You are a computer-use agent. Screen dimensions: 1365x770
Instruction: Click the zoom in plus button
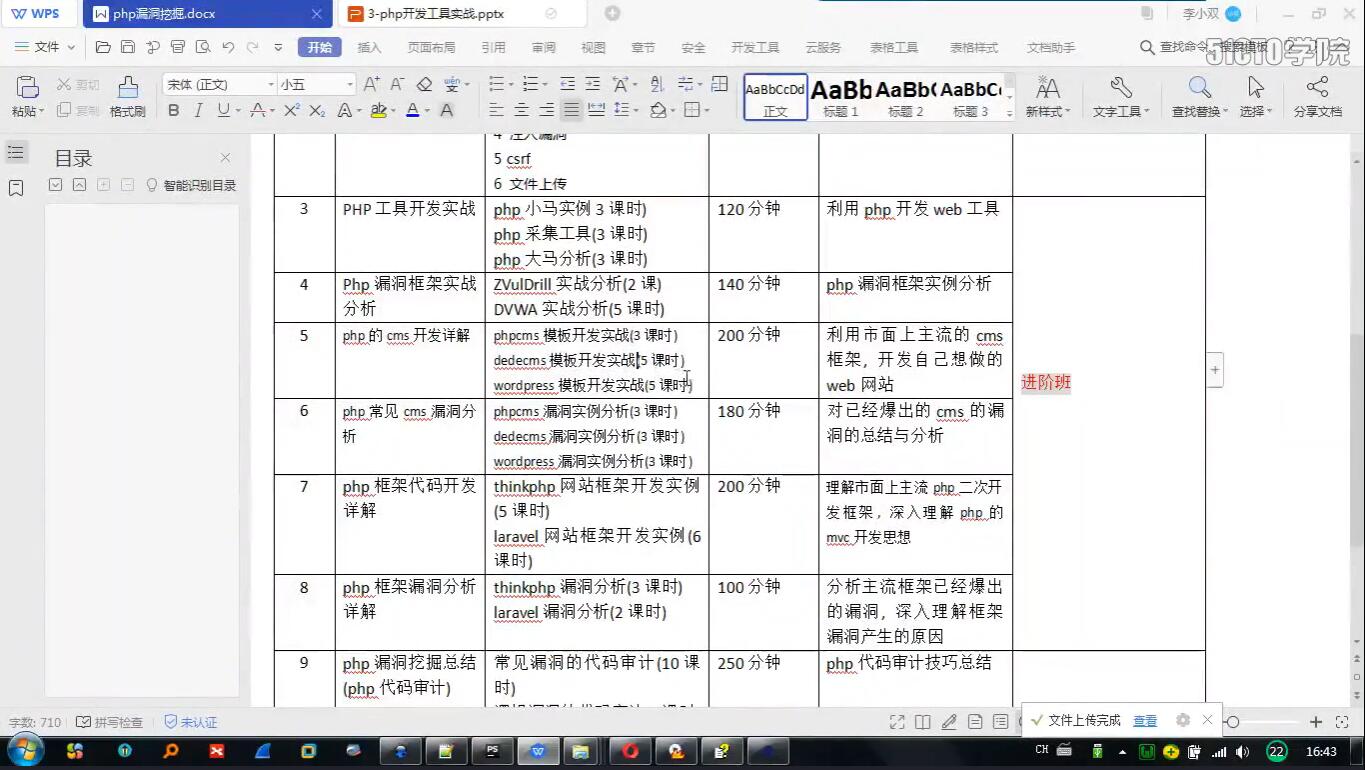coord(1316,721)
